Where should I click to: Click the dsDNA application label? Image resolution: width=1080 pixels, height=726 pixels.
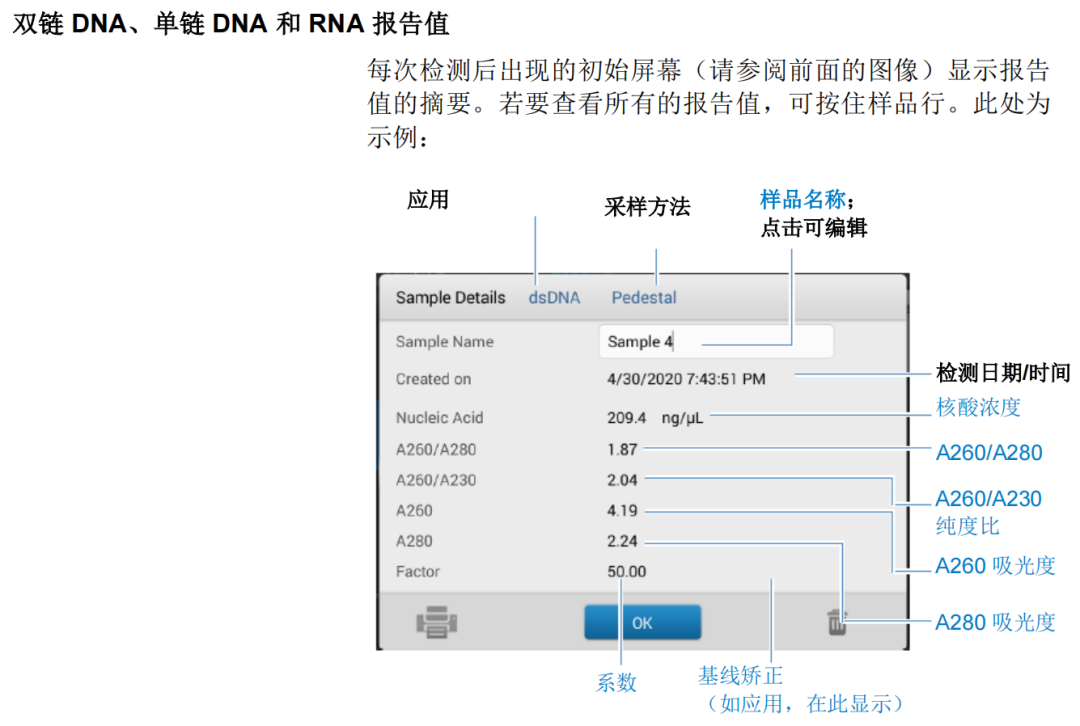pyautogui.click(x=556, y=297)
